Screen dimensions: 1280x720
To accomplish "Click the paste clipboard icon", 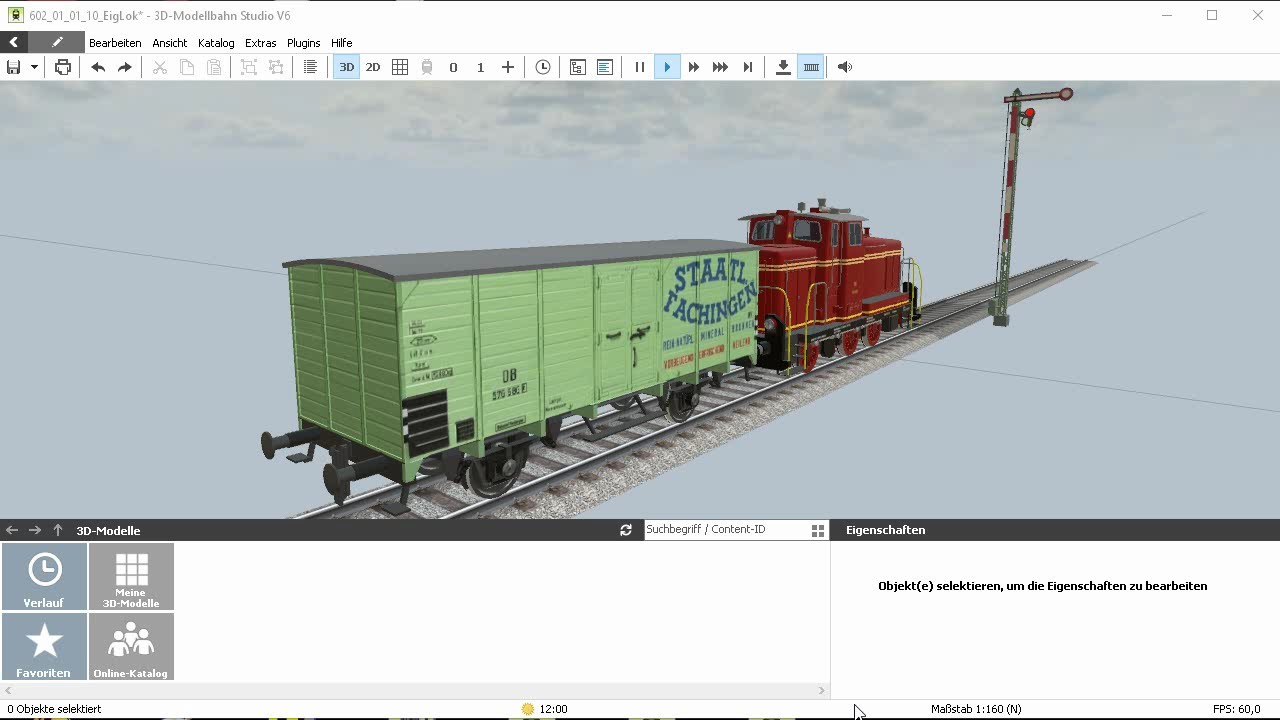I will [214, 67].
